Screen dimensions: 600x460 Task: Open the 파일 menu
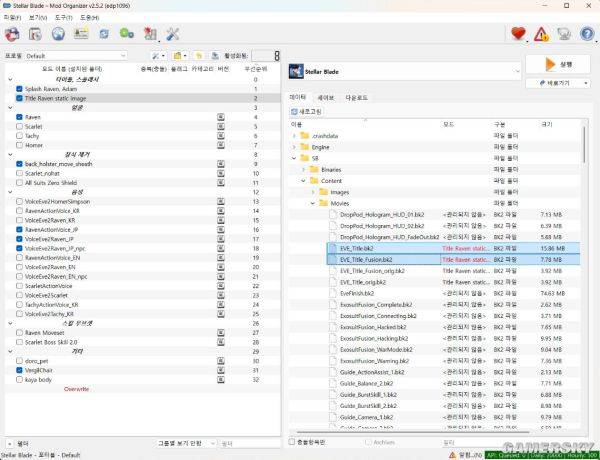[12, 18]
